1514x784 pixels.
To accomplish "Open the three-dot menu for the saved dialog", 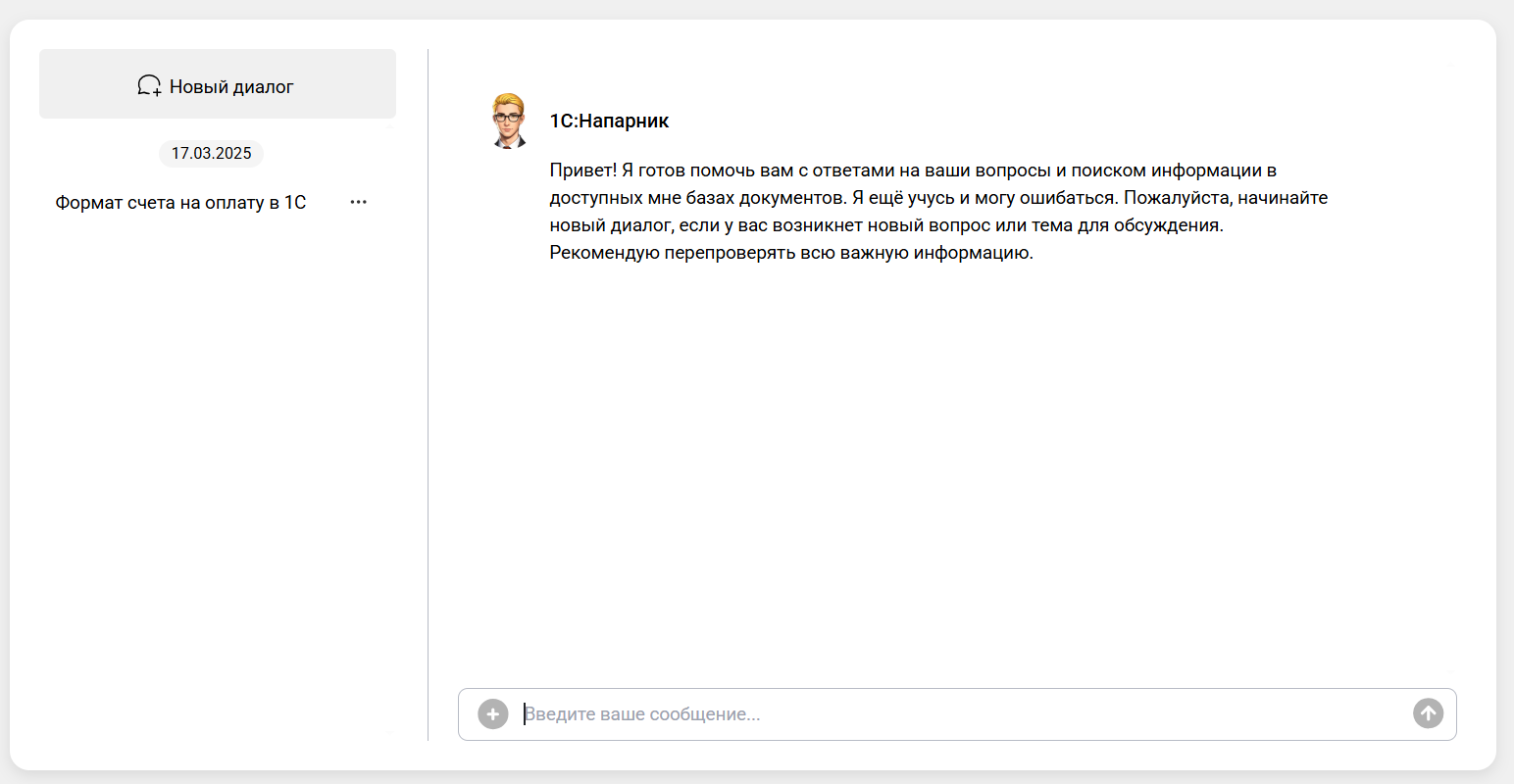I will coord(358,202).
